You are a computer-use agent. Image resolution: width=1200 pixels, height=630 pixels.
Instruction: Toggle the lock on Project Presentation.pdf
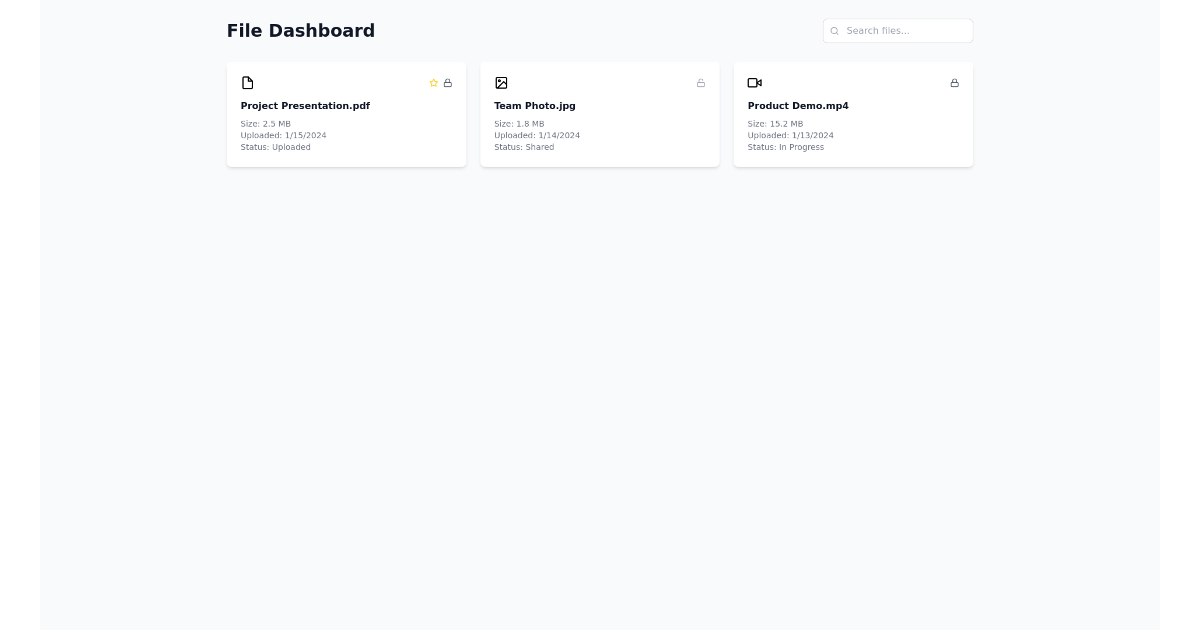pos(448,83)
